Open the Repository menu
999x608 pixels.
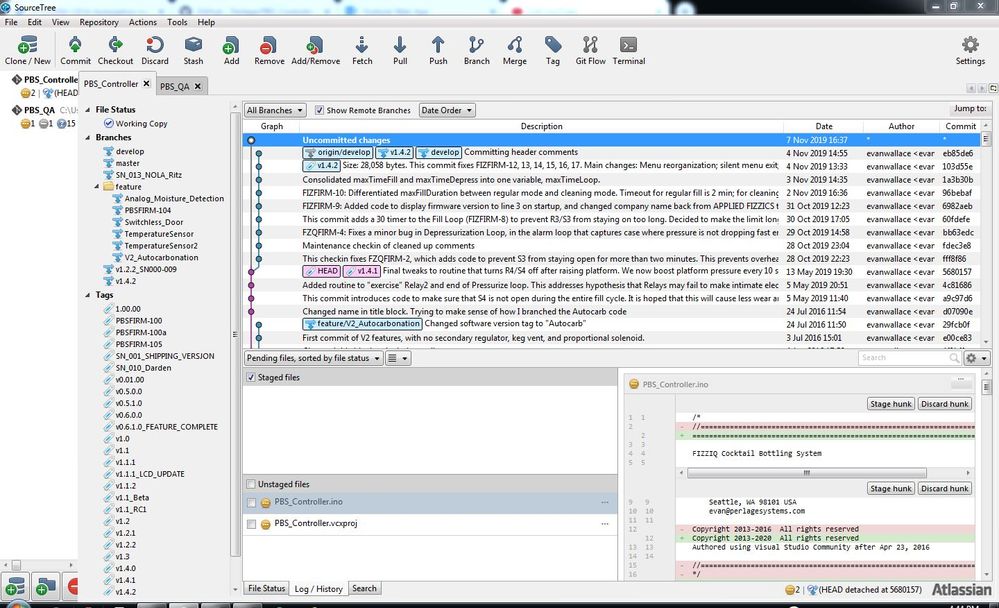[99, 22]
